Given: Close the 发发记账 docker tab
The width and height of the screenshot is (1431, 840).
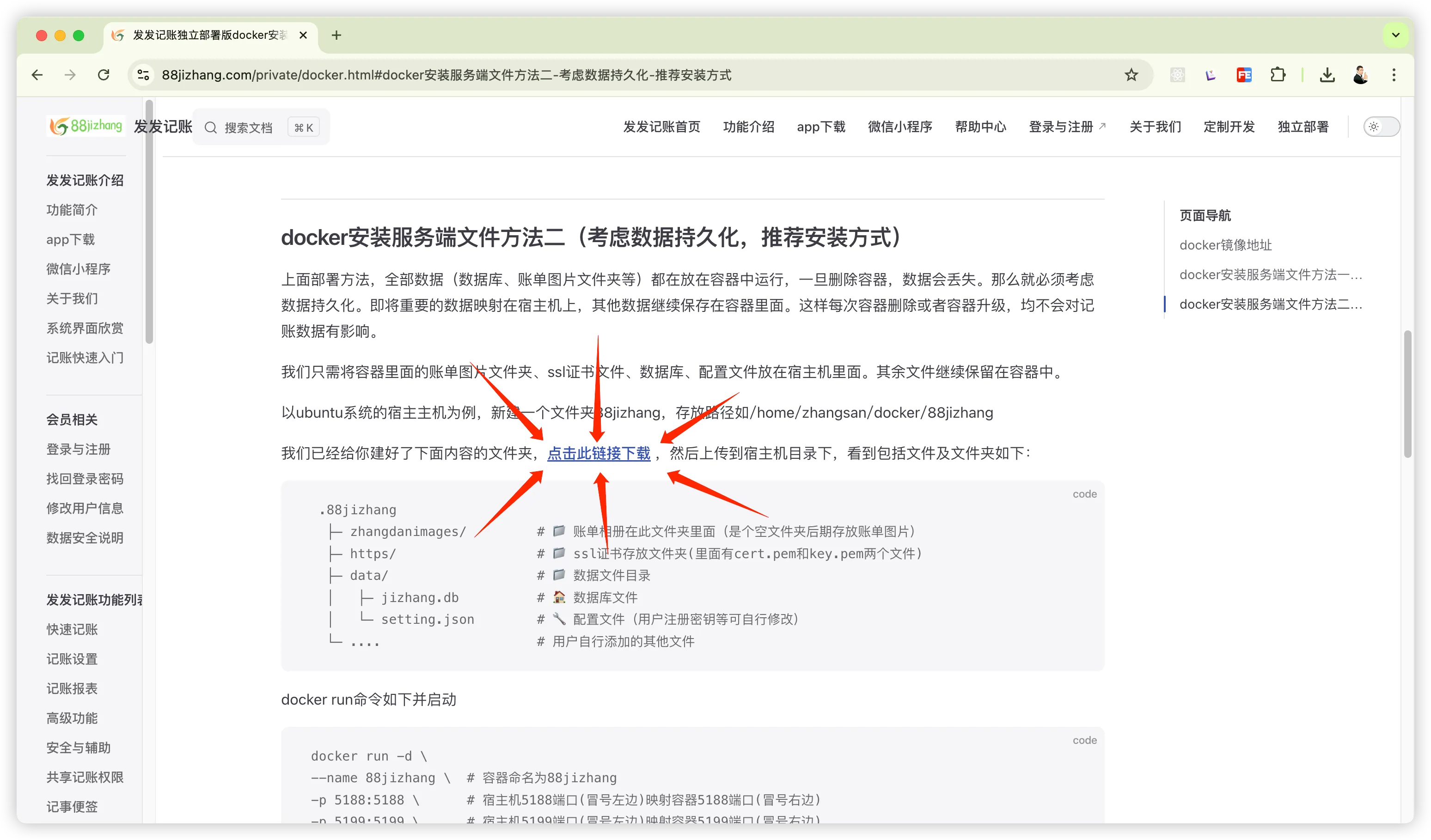Looking at the screenshot, I should [x=303, y=35].
